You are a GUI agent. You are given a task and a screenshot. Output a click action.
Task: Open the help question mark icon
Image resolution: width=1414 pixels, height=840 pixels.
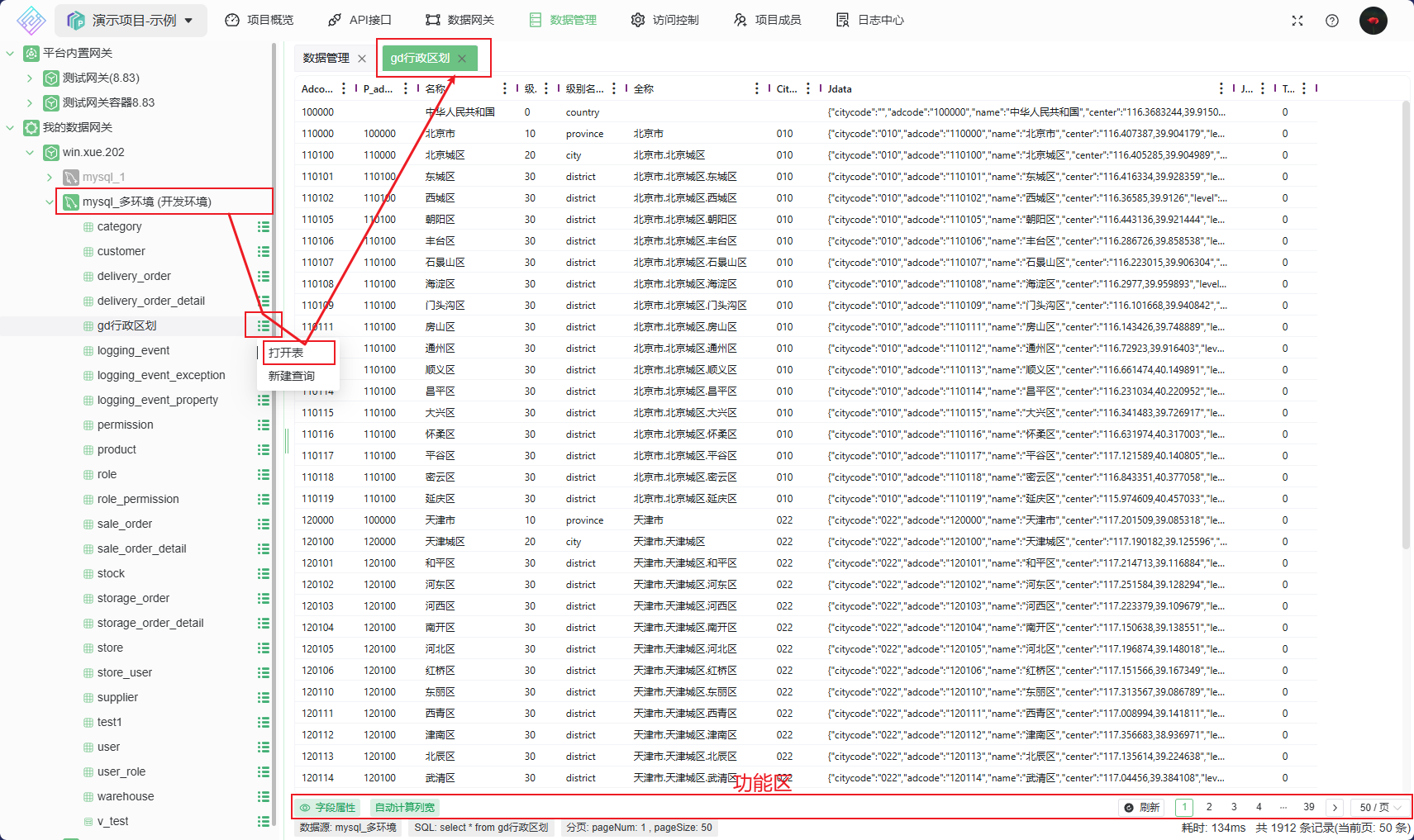[x=1331, y=21]
